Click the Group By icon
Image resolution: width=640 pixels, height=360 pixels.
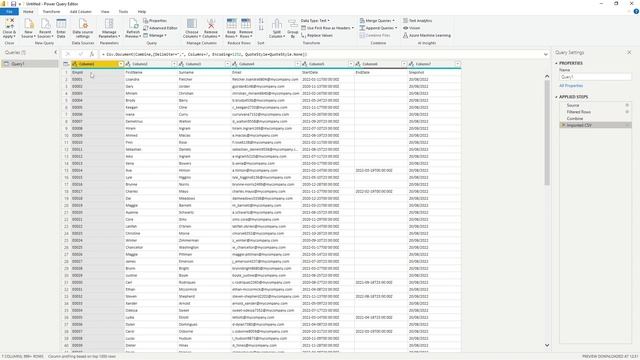tap(293, 24)
